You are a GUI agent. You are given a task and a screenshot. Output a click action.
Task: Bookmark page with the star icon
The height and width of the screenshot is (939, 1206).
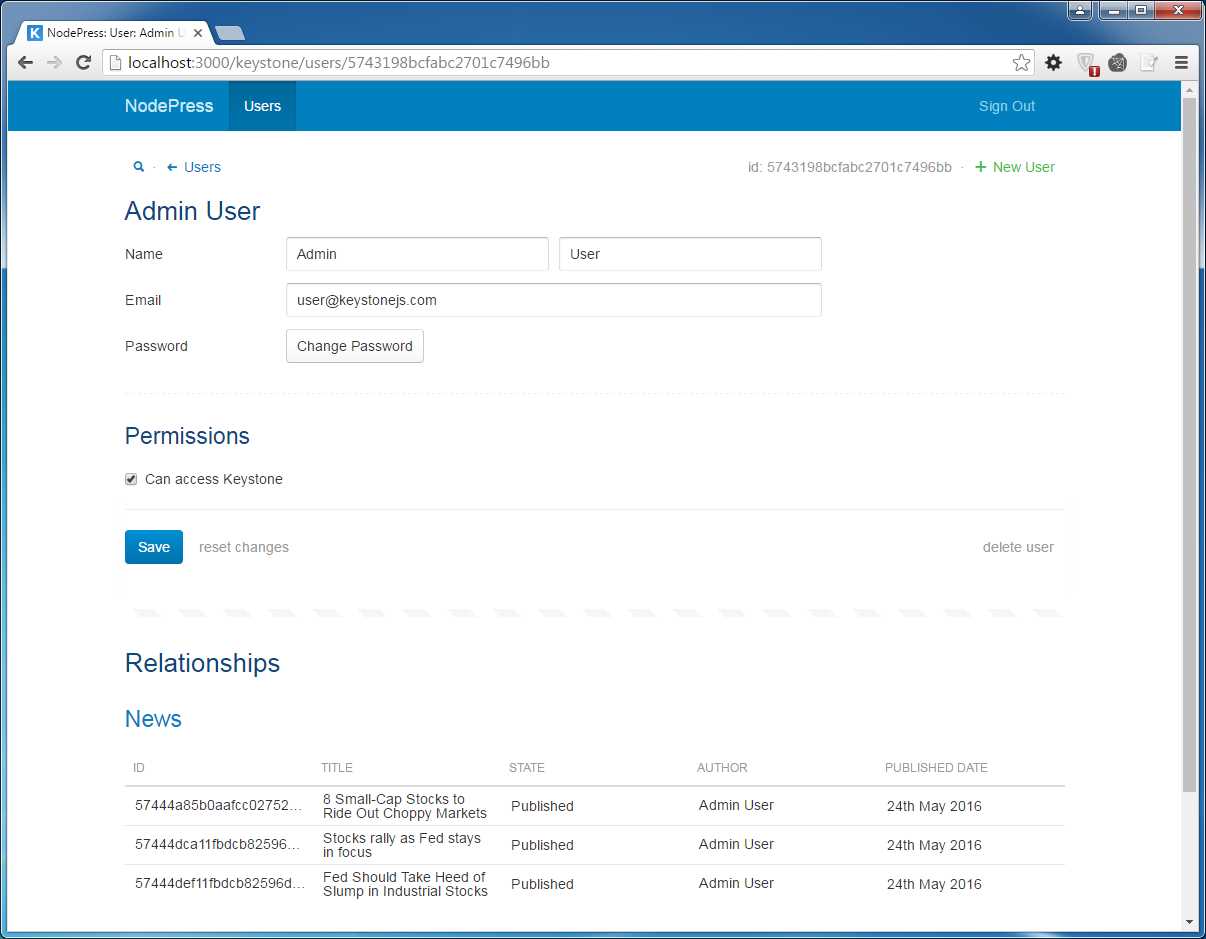[1021, 63]
